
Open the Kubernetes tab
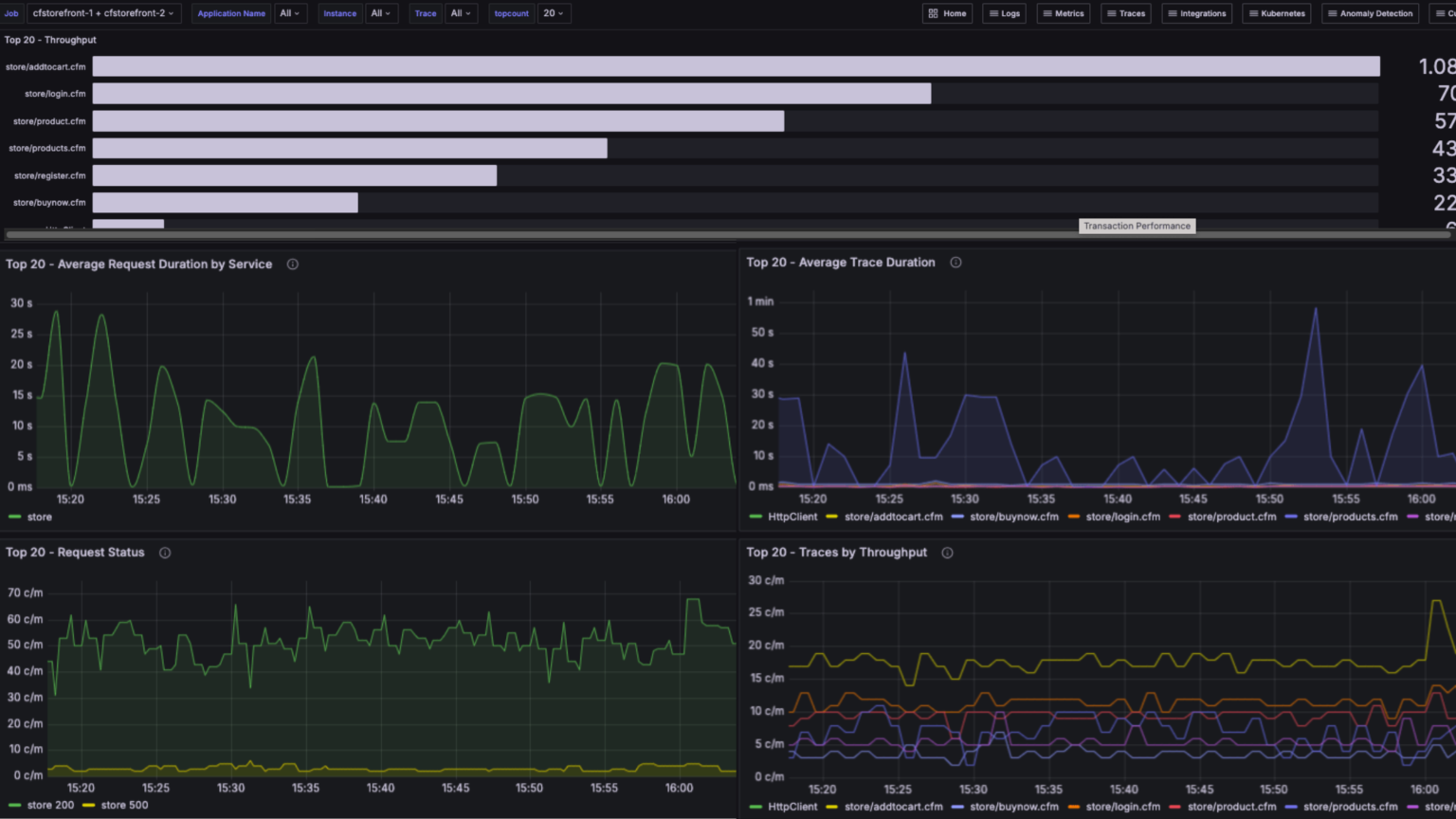(1276, 13)
